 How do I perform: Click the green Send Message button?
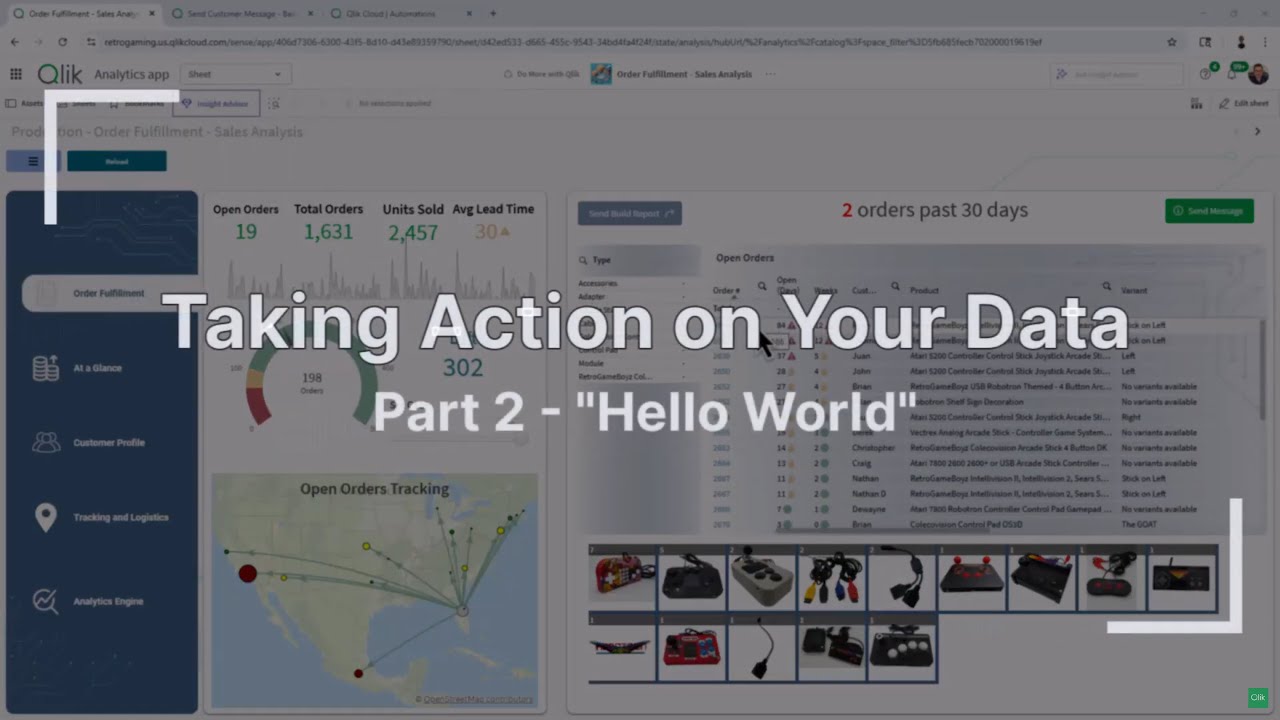pos(1209,211)
